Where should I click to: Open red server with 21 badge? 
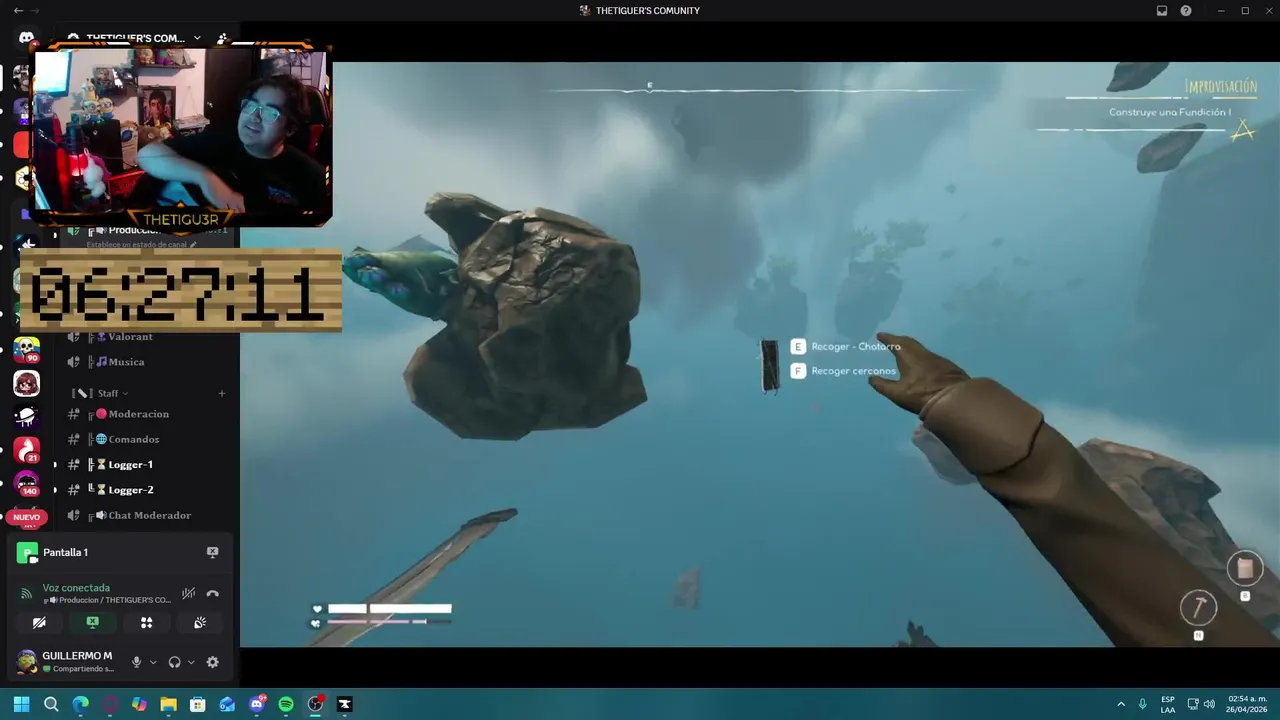click(x=26, y=451)
